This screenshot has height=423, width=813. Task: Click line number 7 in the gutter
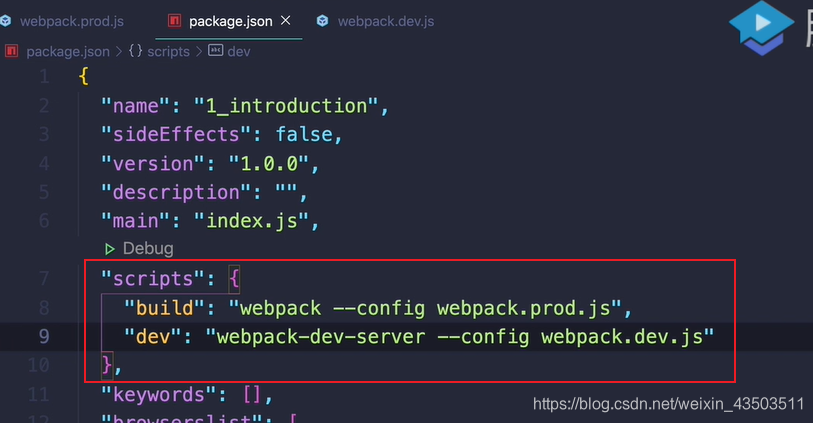[x=44, y=279]
